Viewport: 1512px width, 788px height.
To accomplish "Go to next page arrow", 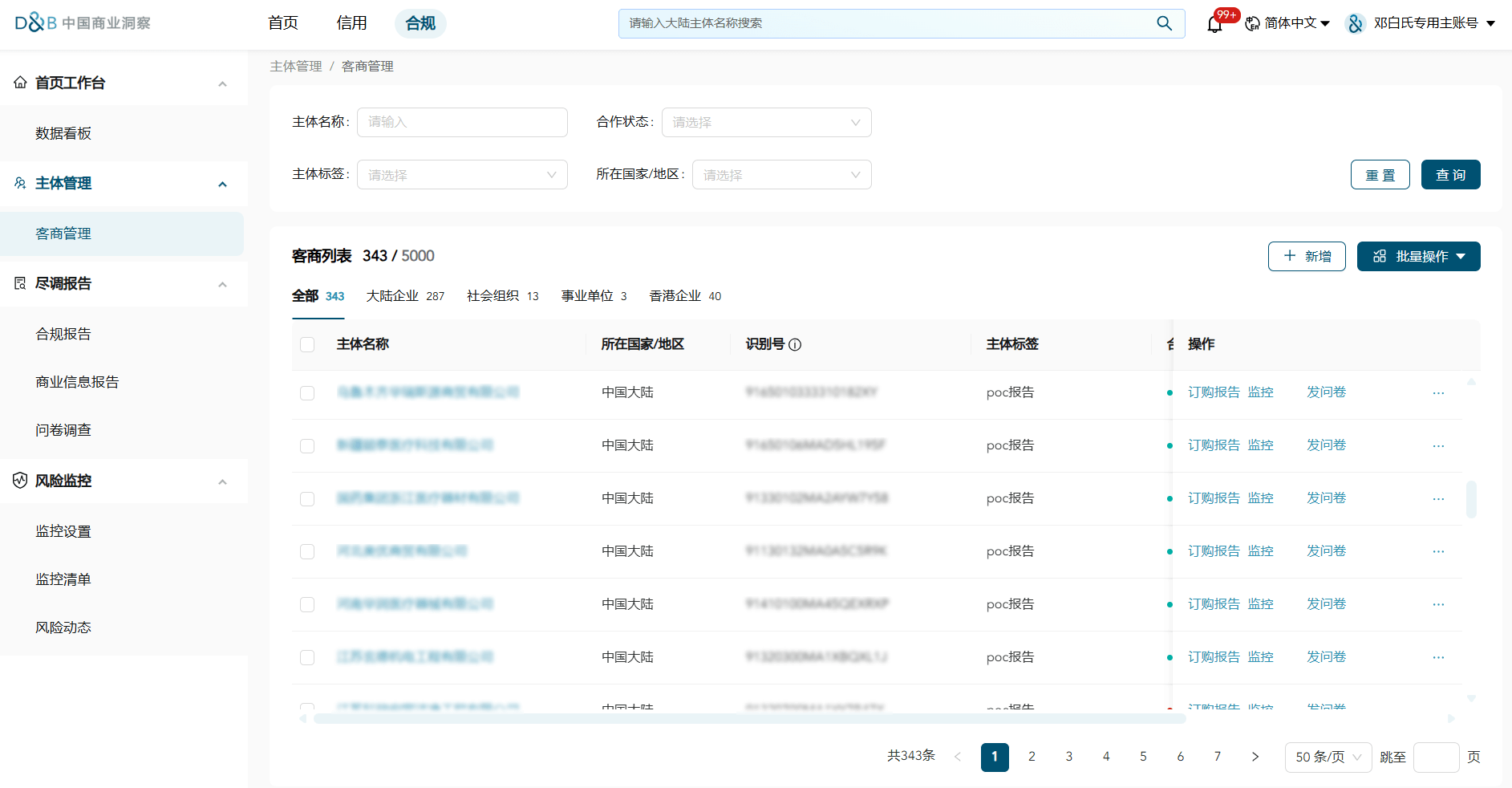I will click(x=1255, y=757).
